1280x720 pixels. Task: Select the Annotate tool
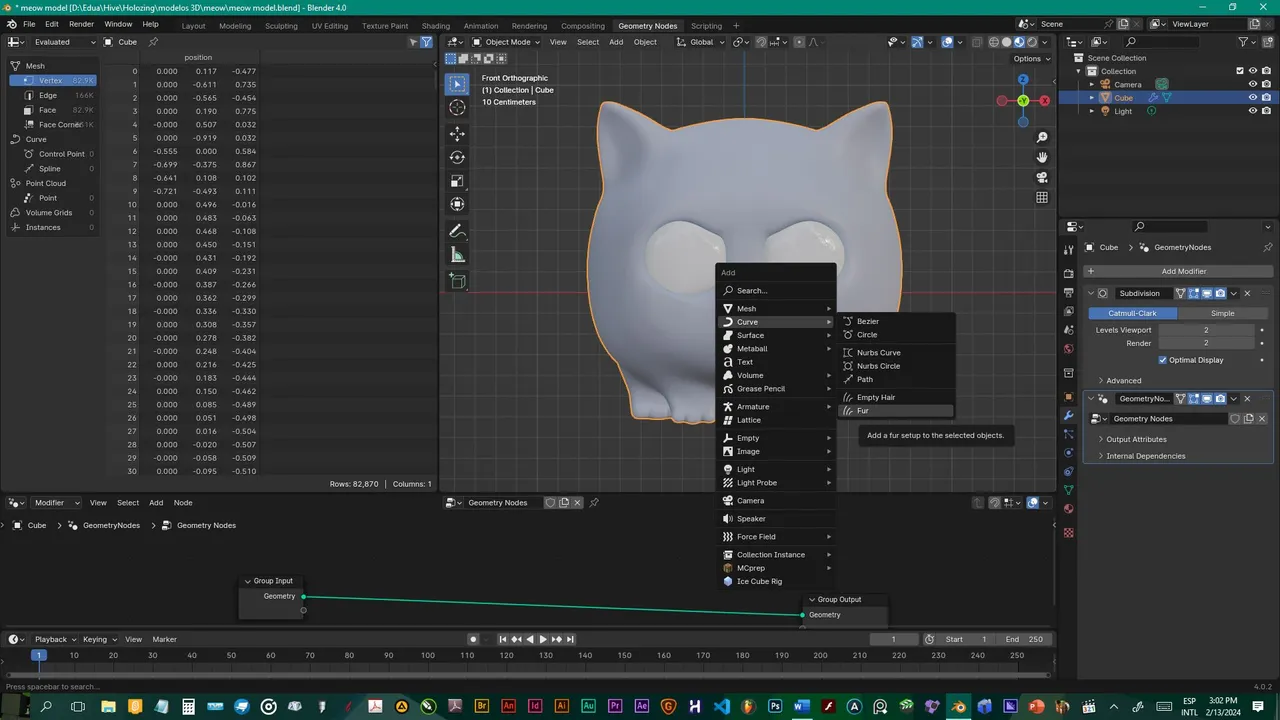(x=457, y=231)
